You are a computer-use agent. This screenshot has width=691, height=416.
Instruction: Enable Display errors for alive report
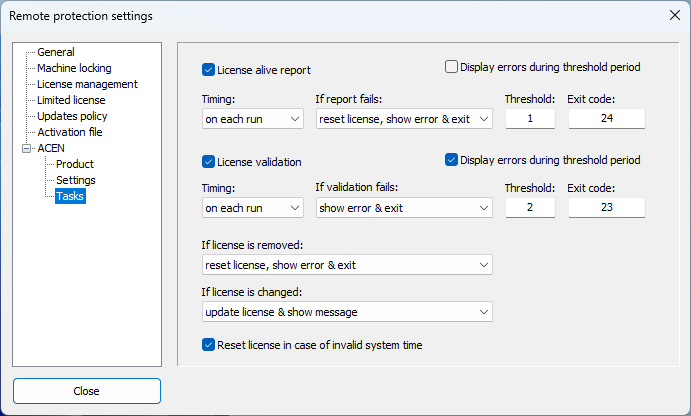[451, 67]
